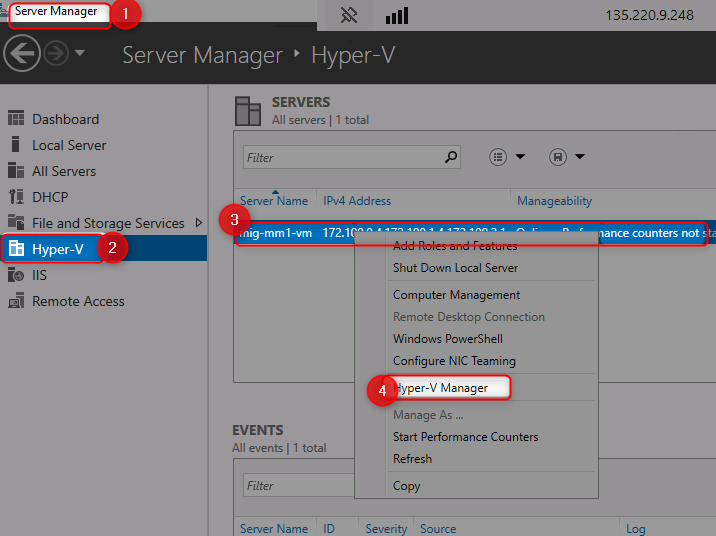716x536 pixels.
Task: Open navigation history dropdown arrow
Action: tap(79, 53)
